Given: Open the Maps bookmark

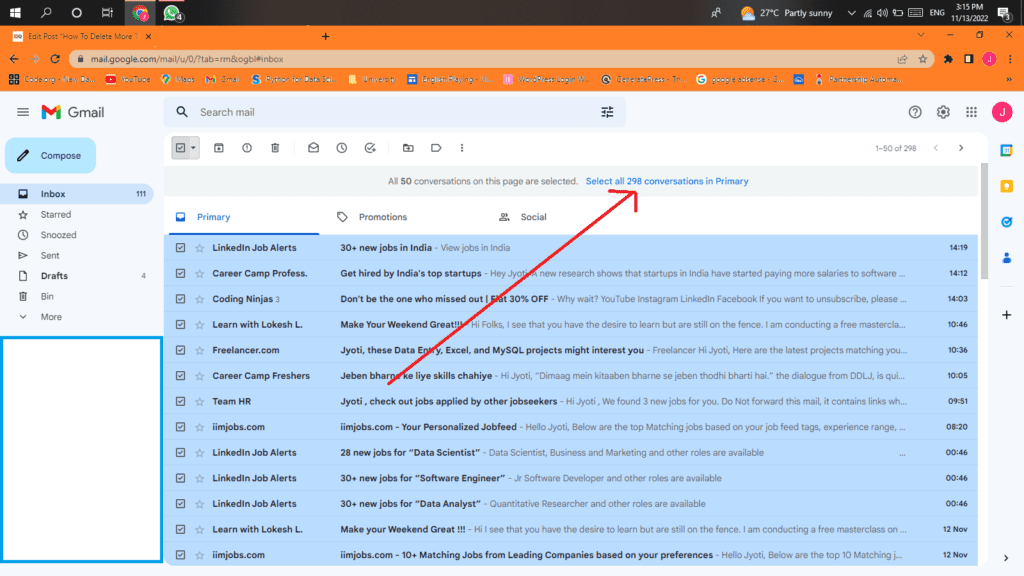Looking at the screenshot, I should (x=178, y=79).
